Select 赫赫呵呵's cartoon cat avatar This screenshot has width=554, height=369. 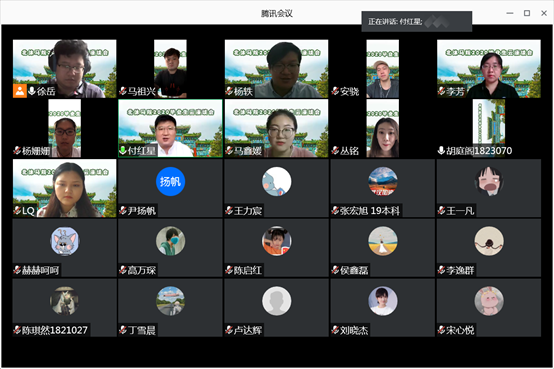tap(65, 241)
